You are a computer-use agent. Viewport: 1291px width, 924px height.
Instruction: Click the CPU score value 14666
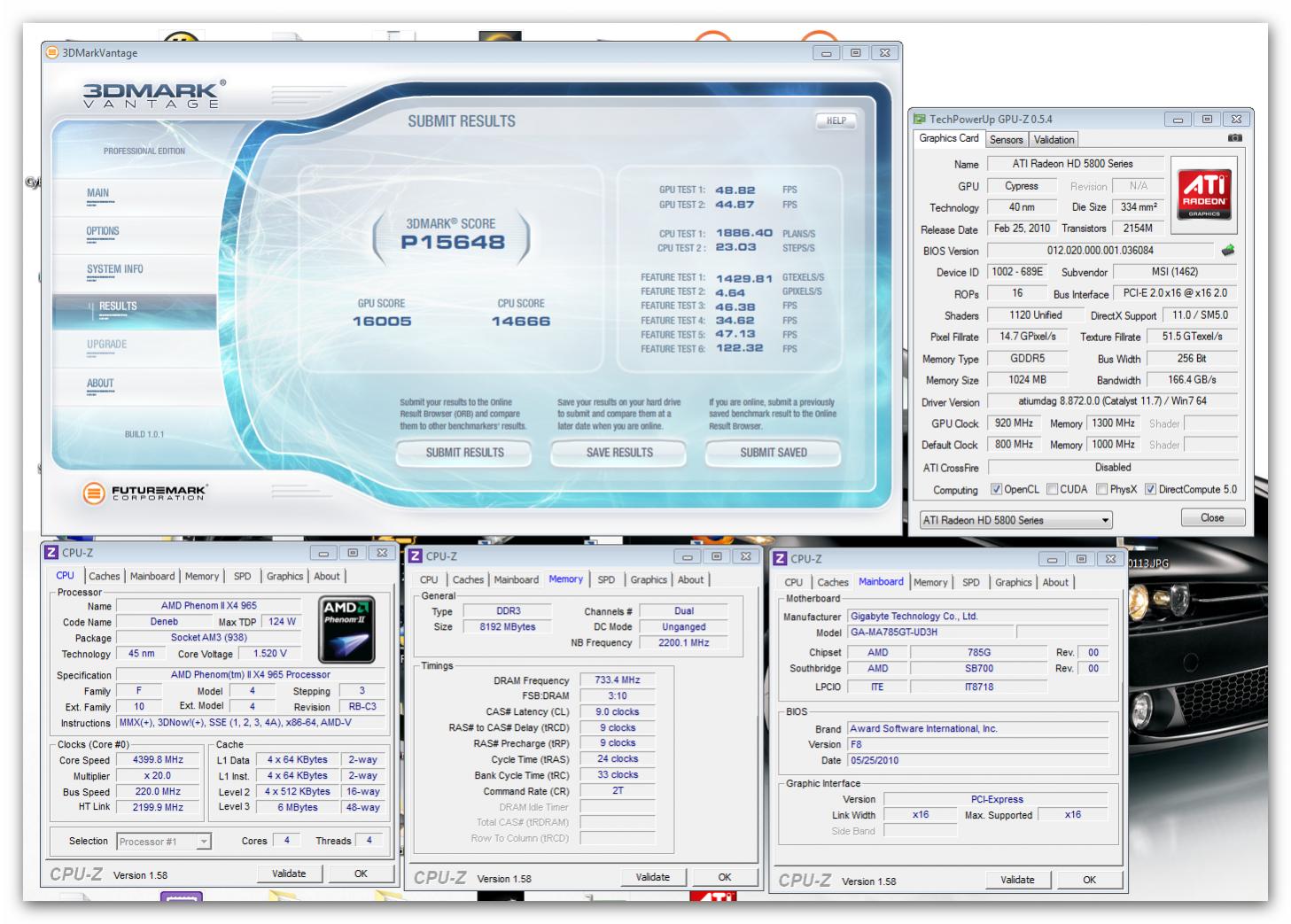pos(521,322)
